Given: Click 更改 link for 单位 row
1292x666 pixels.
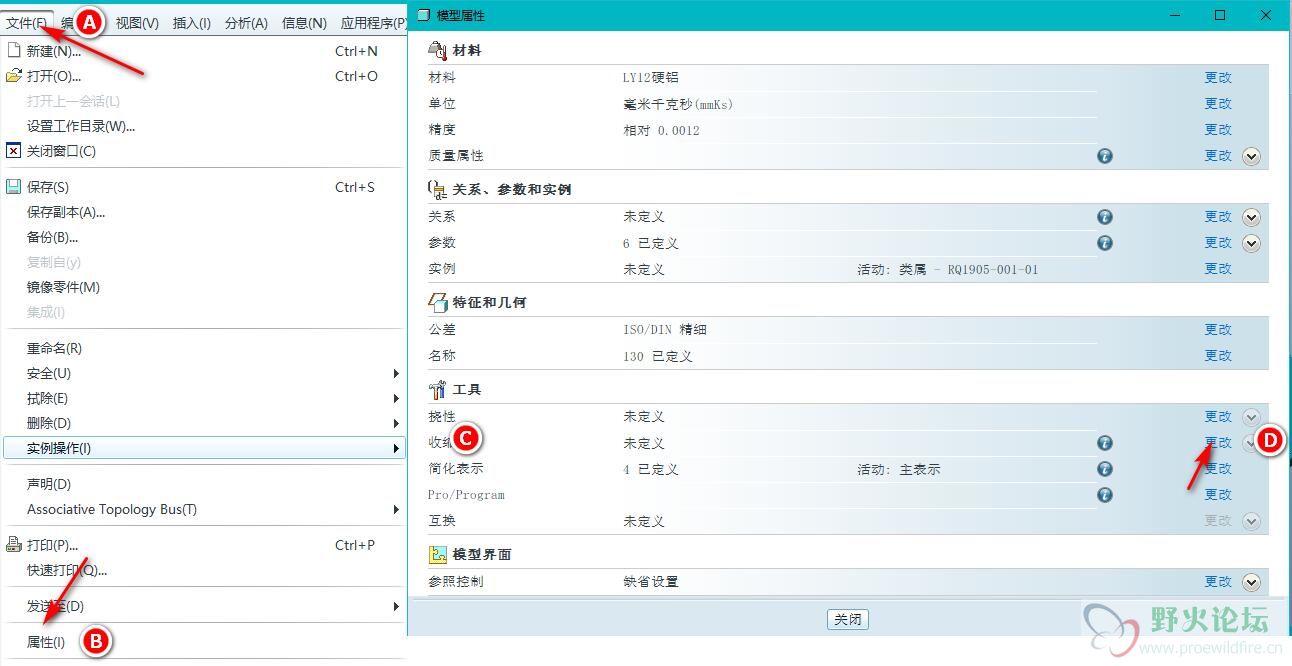Looking at the screenshot, I should (x=1218, y=104).
